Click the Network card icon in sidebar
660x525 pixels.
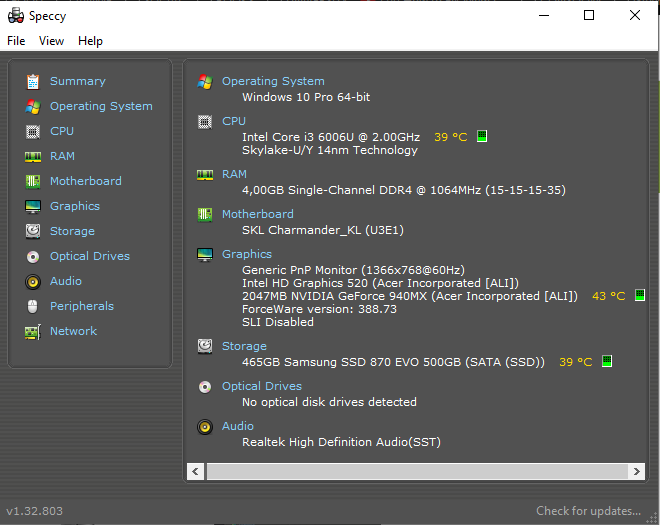pos(33,332)
